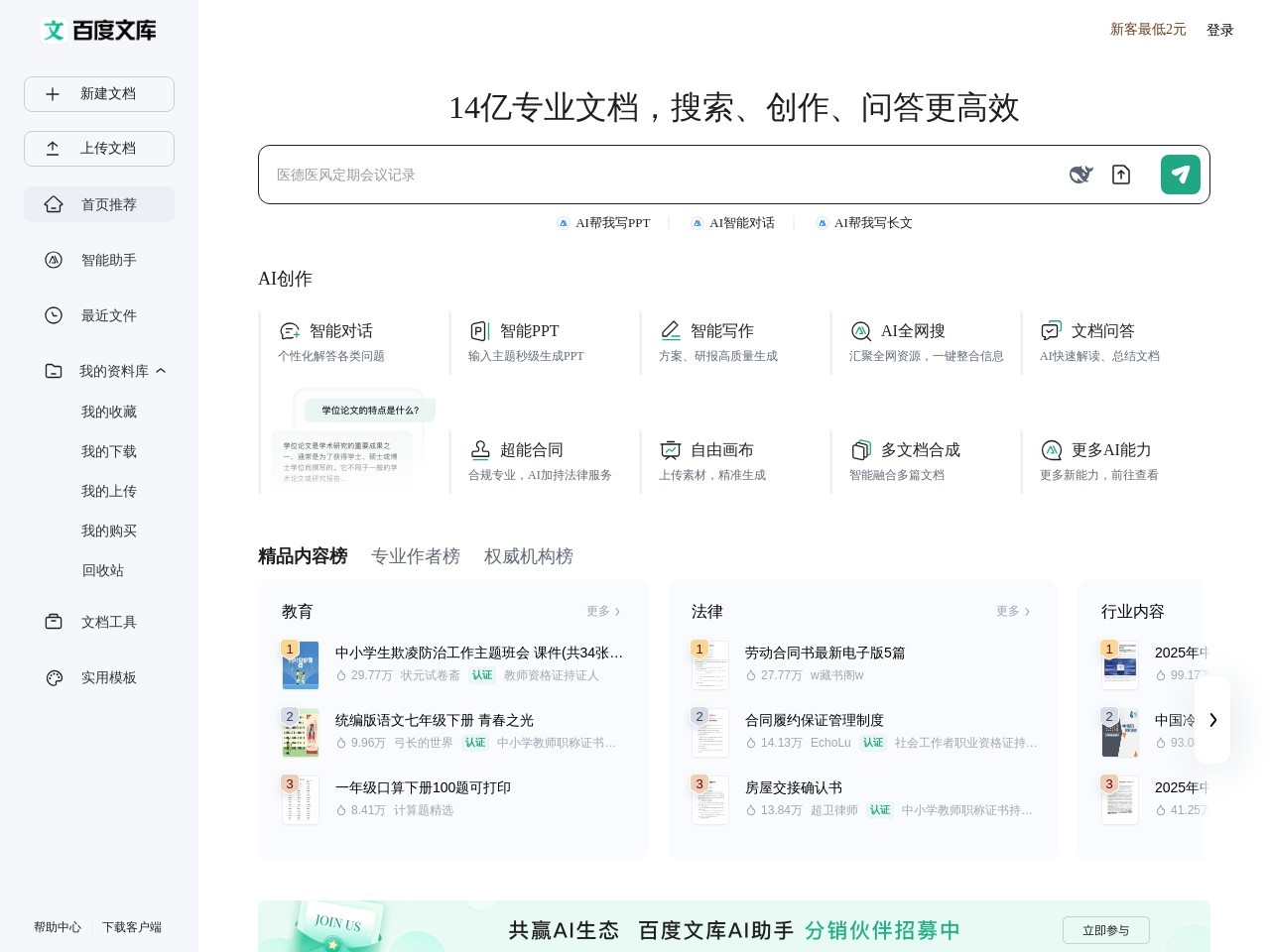Open 合同履约保证管理制度 document
Image resolution: width=1270 pixels, height=952 pixels.
(815, 720)
